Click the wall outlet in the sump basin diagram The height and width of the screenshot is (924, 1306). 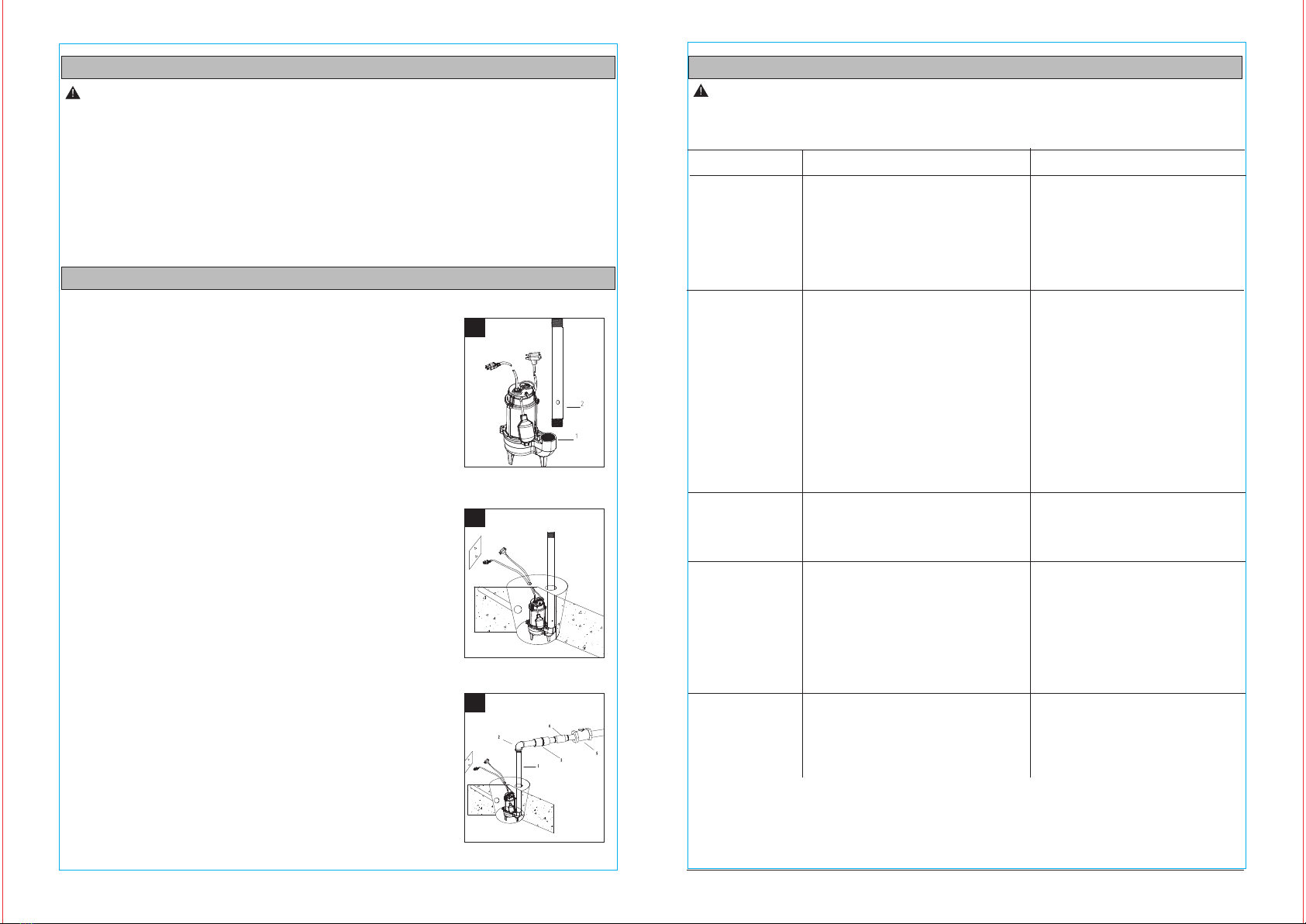point(475,553)
